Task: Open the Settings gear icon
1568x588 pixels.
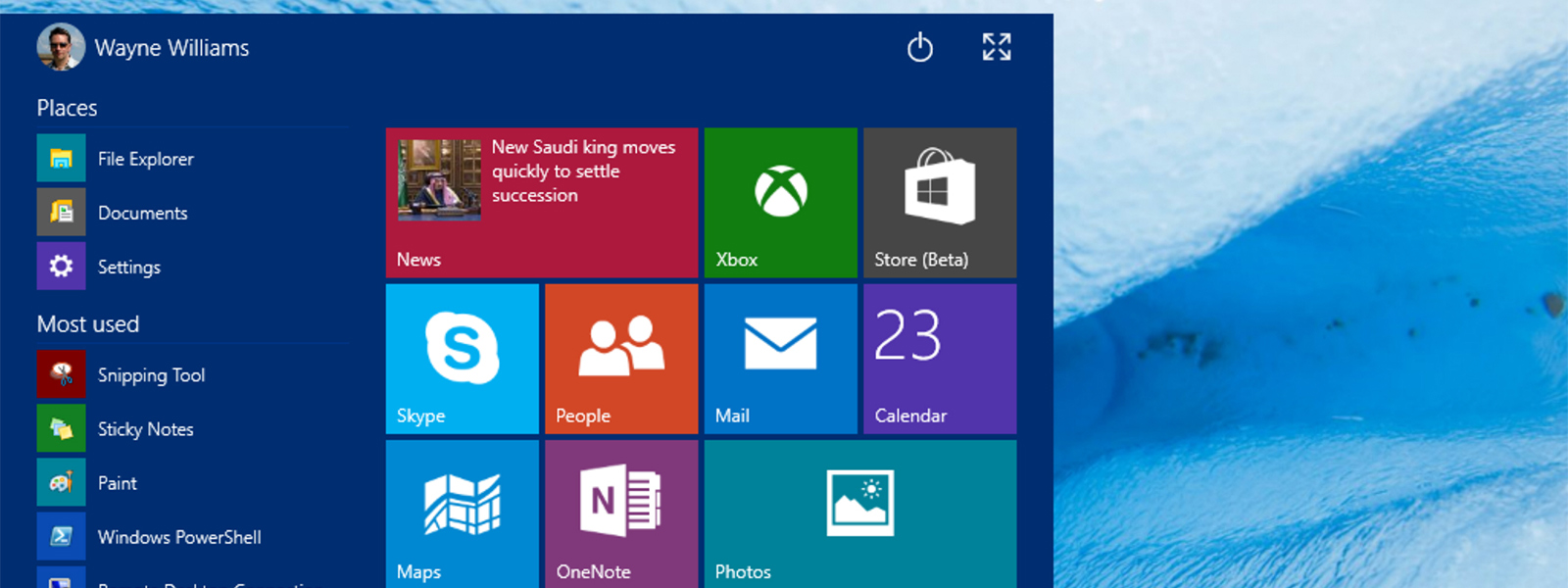Action: pyautogui.click(x=61, y=267)
